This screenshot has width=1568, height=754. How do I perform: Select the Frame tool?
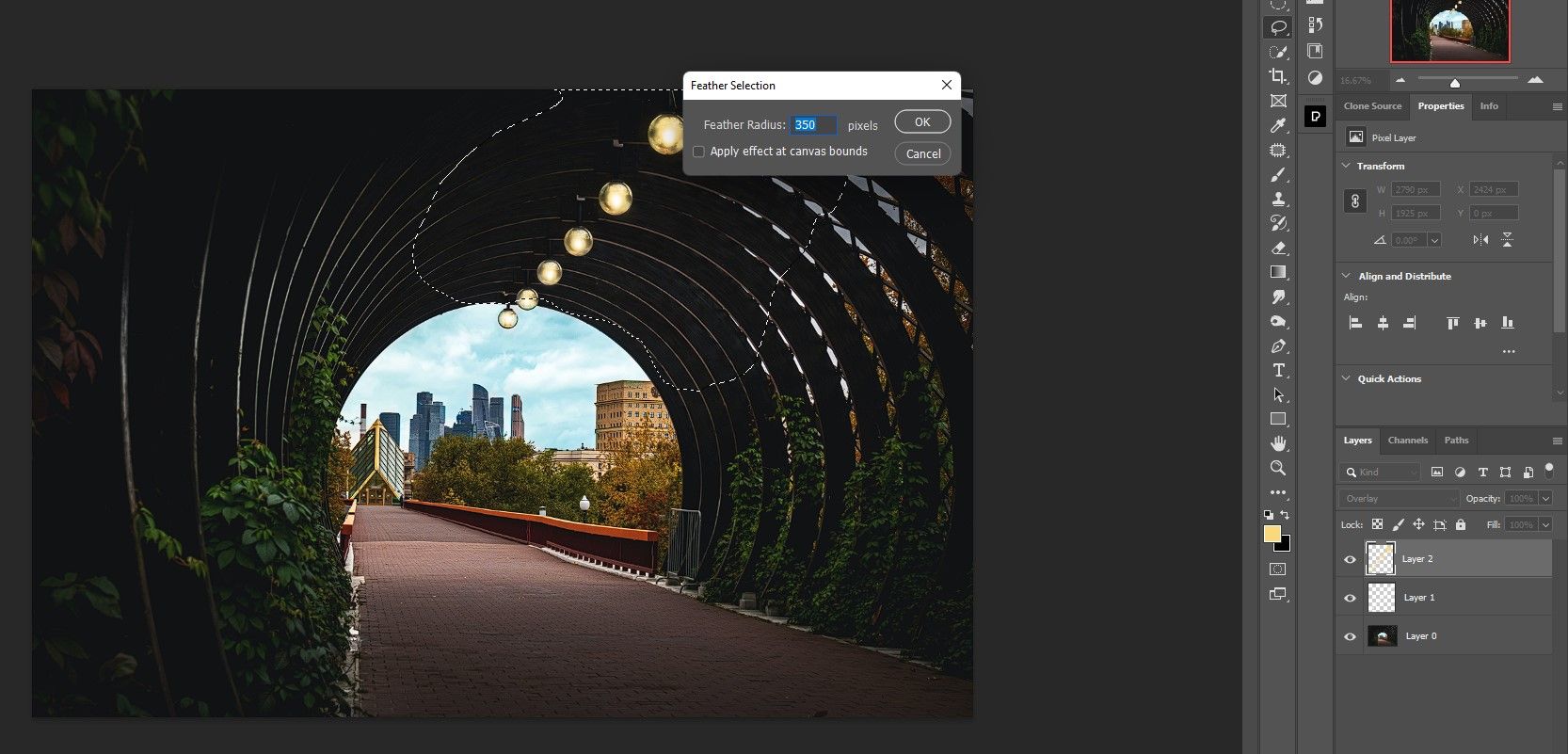pos(1278,101)
